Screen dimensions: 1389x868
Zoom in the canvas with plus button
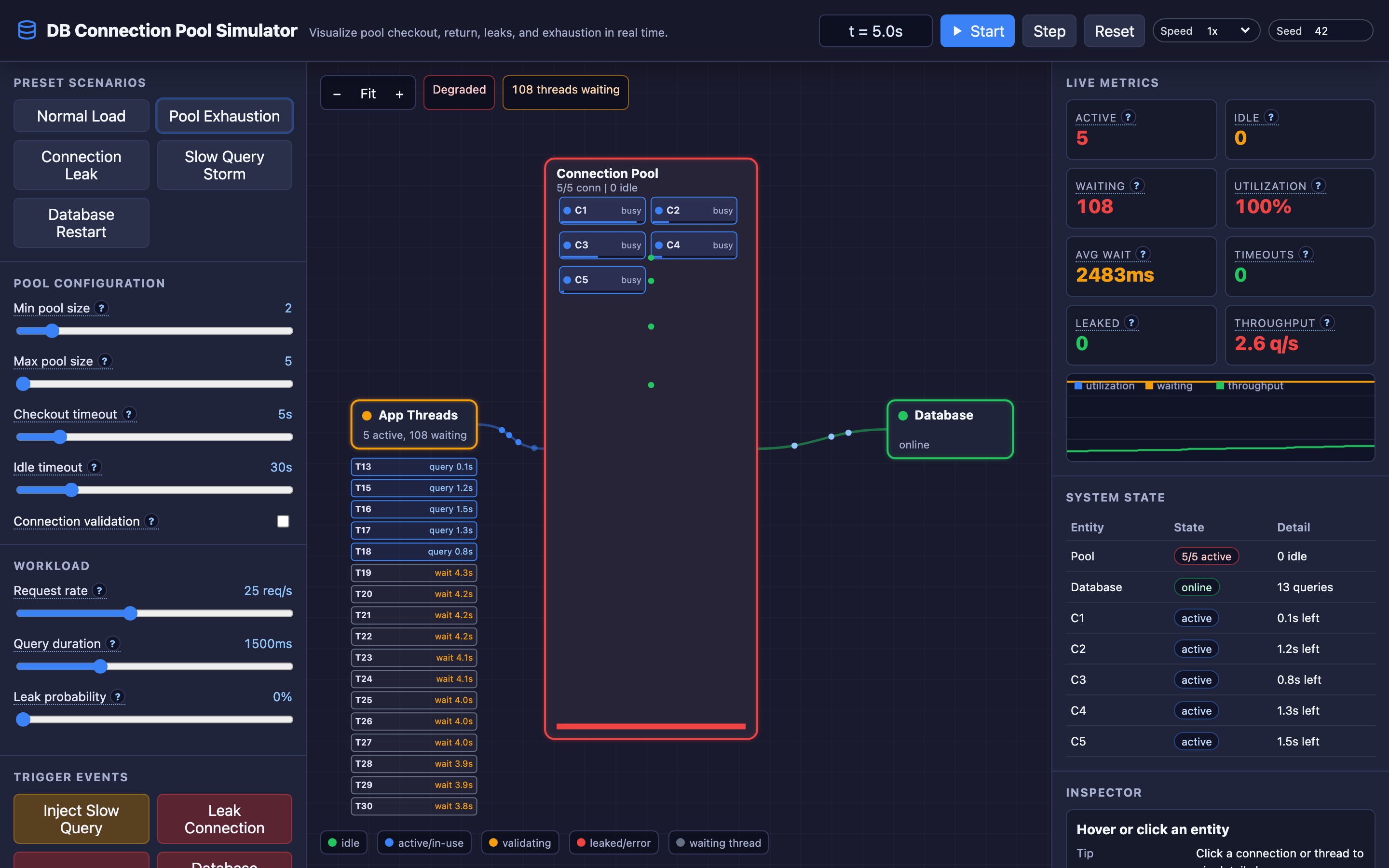click(399, 94)
